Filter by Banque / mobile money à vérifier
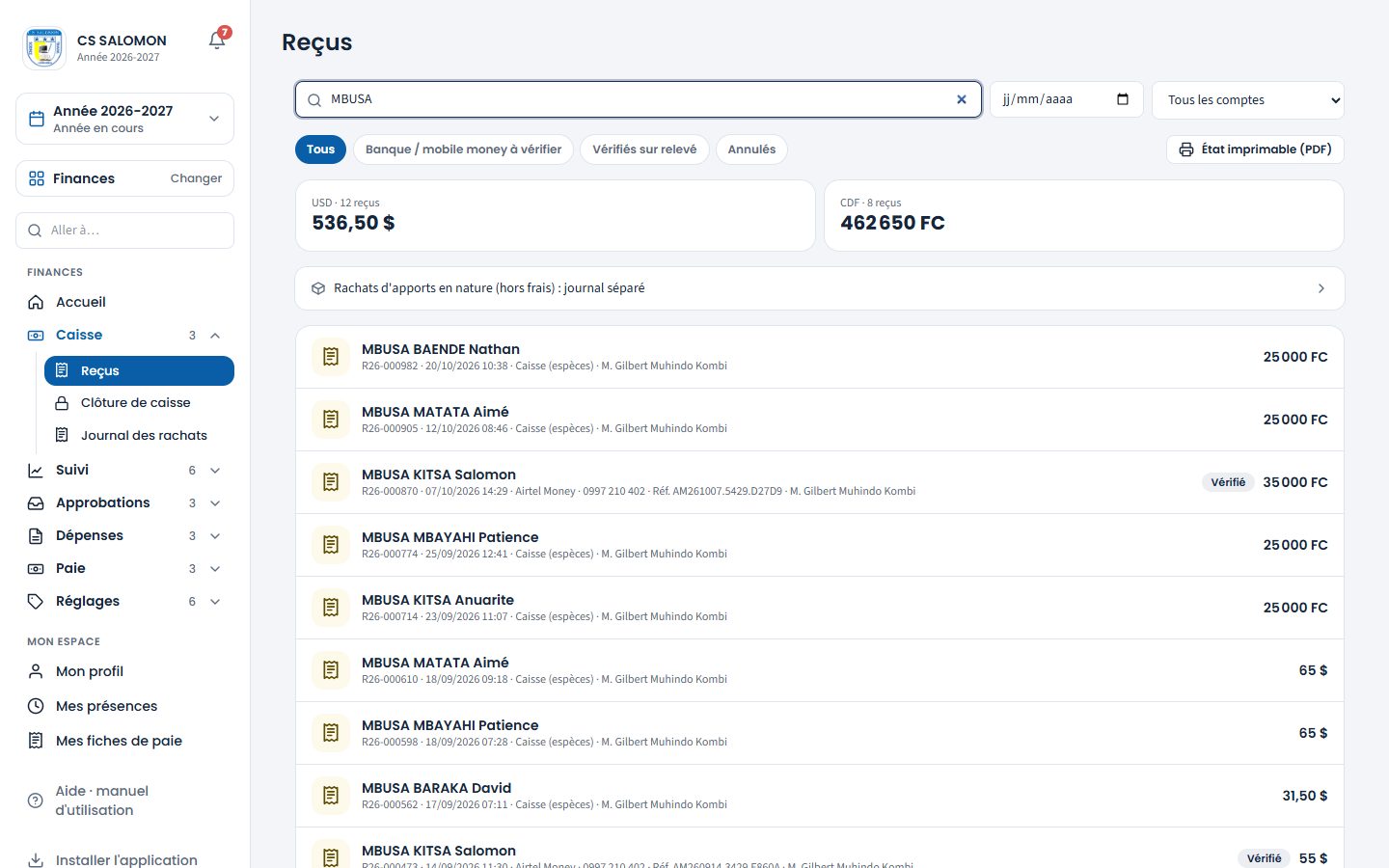The width and height of the screenshot is (1389, 868). (463, 149)
